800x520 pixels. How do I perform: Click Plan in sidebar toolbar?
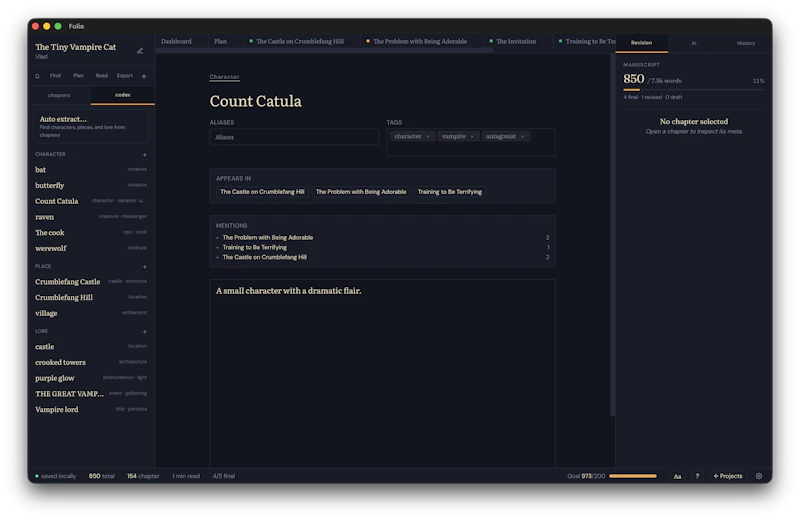(78, 76)
